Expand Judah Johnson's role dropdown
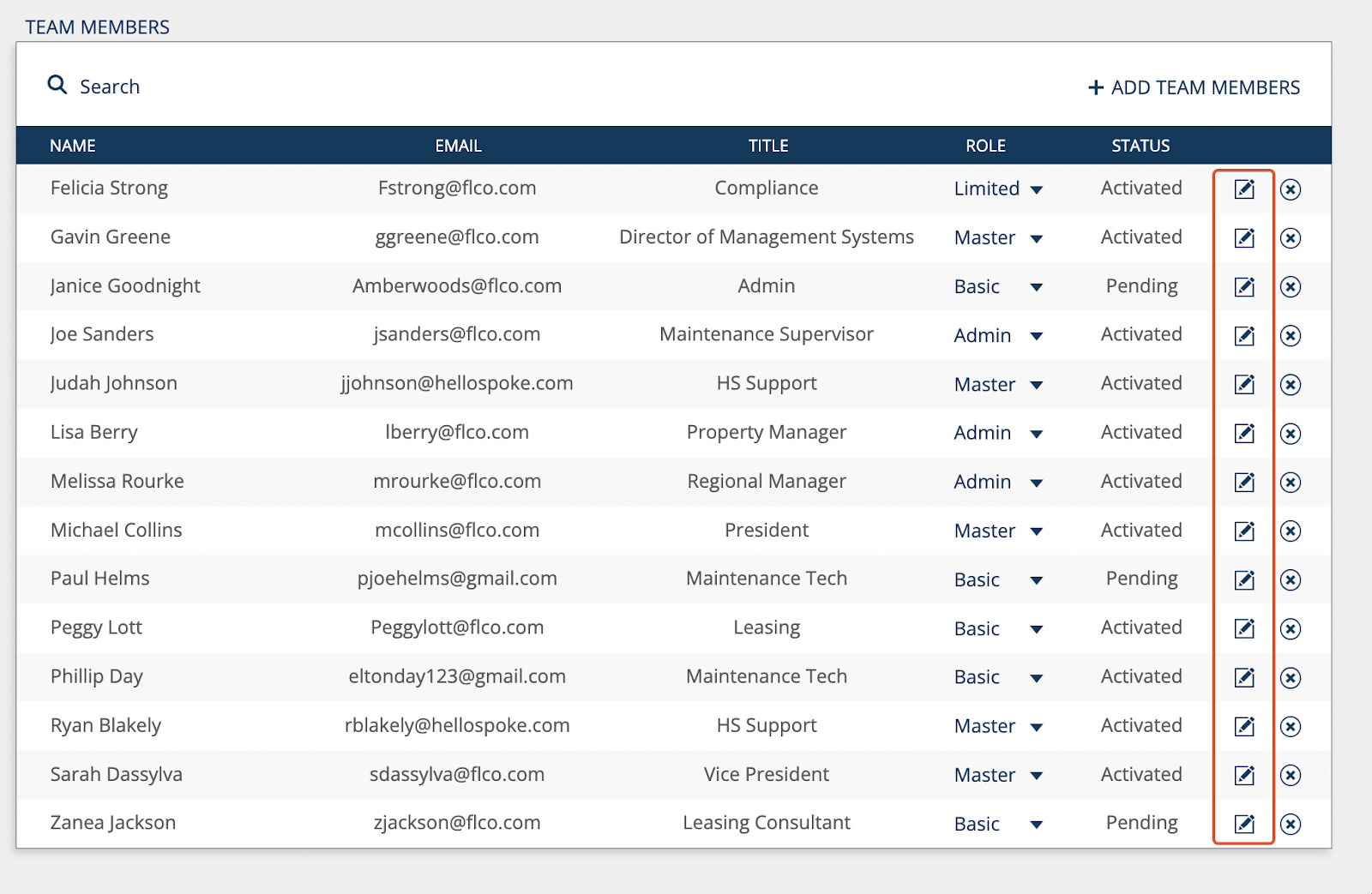 [x=998, y=384]
